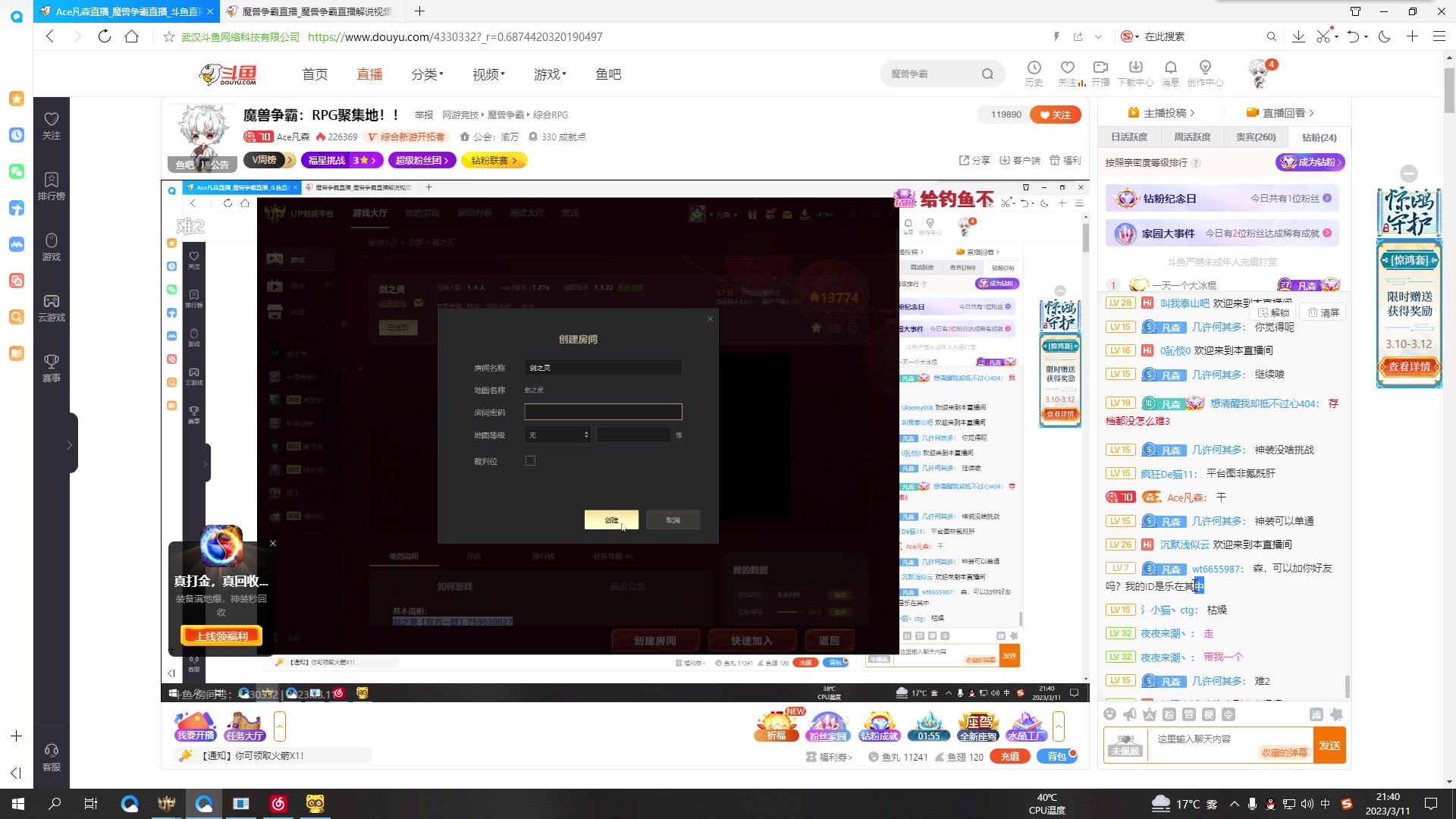Viewport: 1456px width, 819px height.
Task: Click the 我要开播 icon below the player
Action: click(196, 726)
